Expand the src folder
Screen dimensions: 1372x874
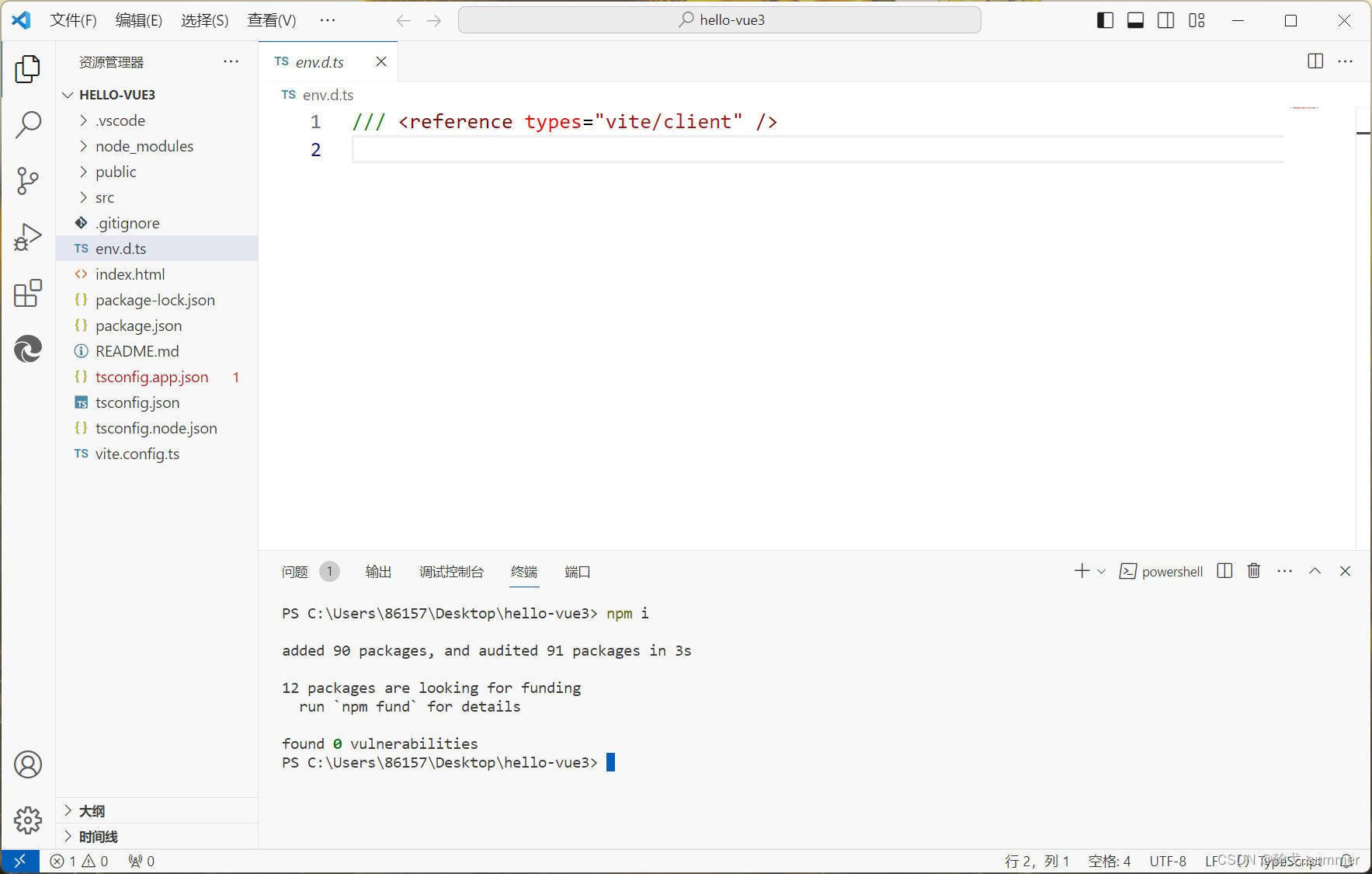pos(104,197)
